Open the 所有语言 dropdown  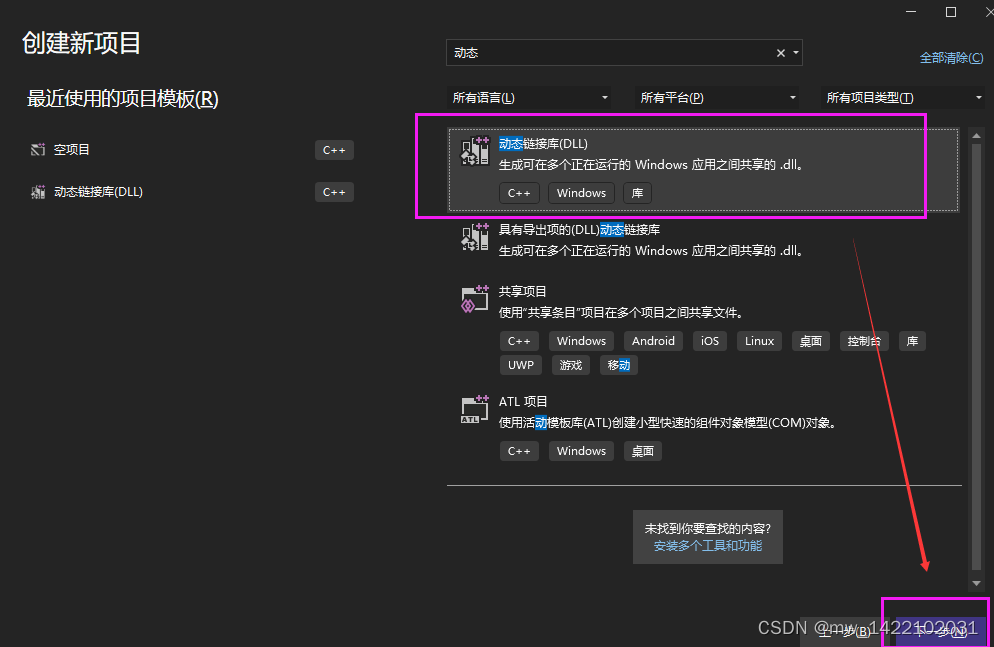(x=530, y=97)
